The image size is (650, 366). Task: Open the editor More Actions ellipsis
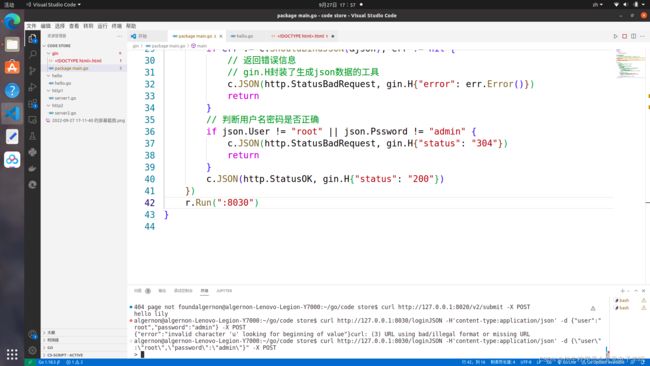[x=642, y=36]
